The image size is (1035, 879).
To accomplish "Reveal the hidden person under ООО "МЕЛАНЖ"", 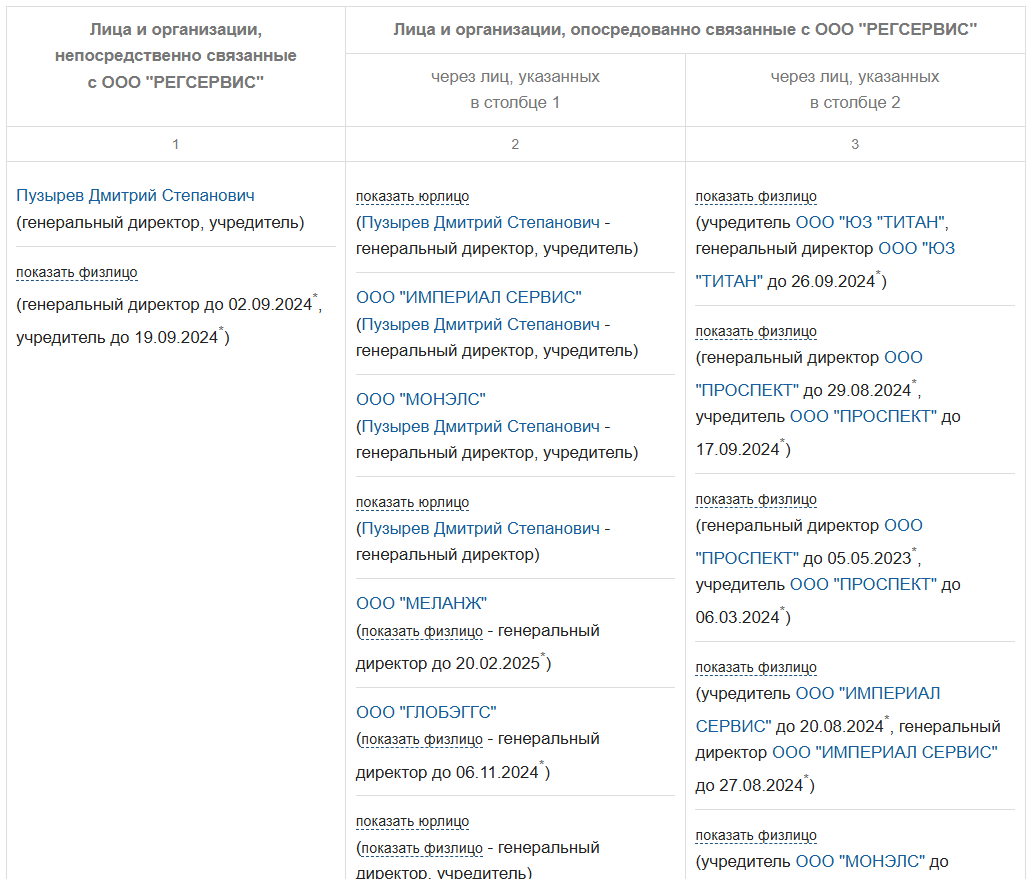I will [x=422, y=631].
